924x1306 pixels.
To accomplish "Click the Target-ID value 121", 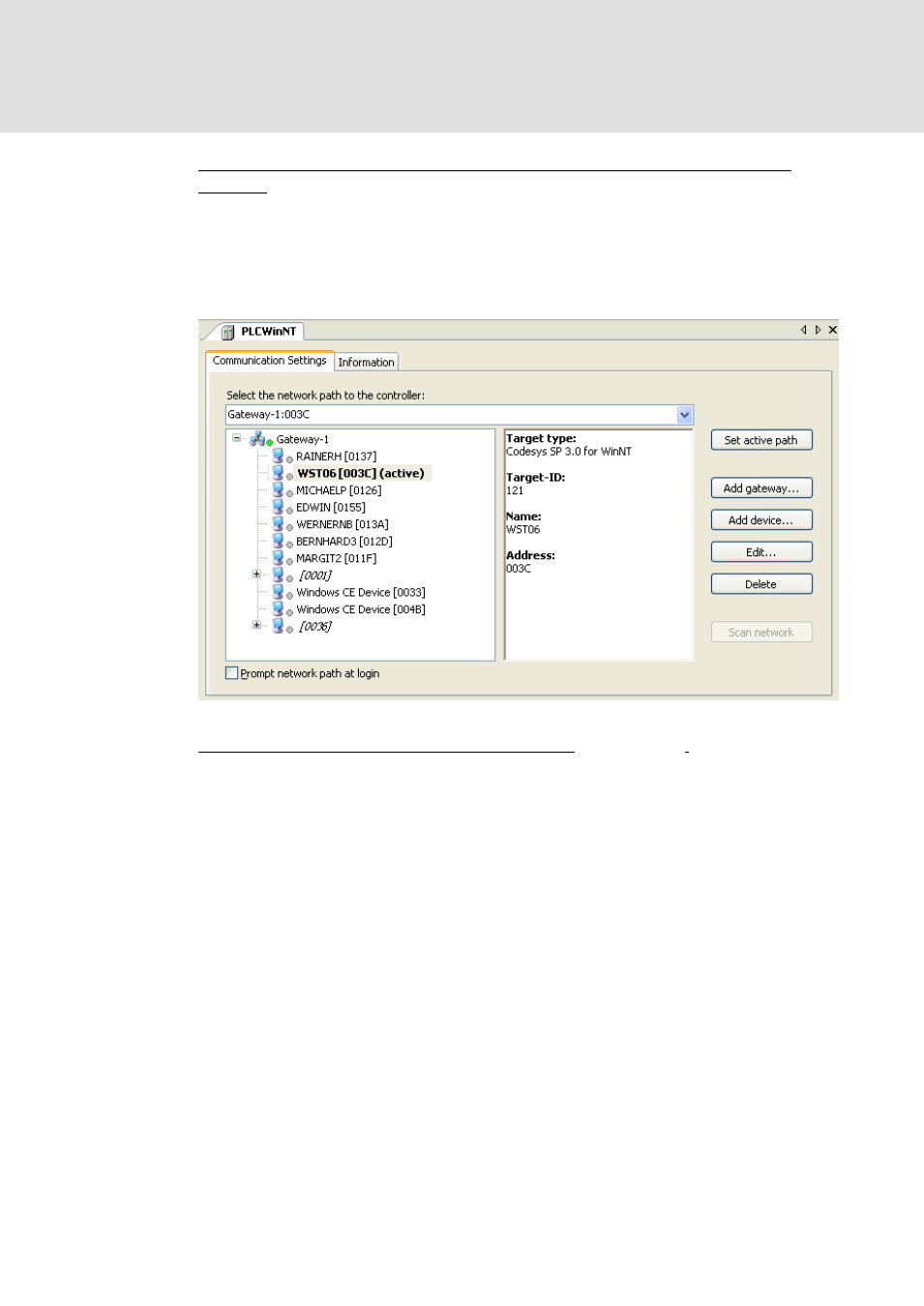I will pyautogui.click(x=515, y=490).
